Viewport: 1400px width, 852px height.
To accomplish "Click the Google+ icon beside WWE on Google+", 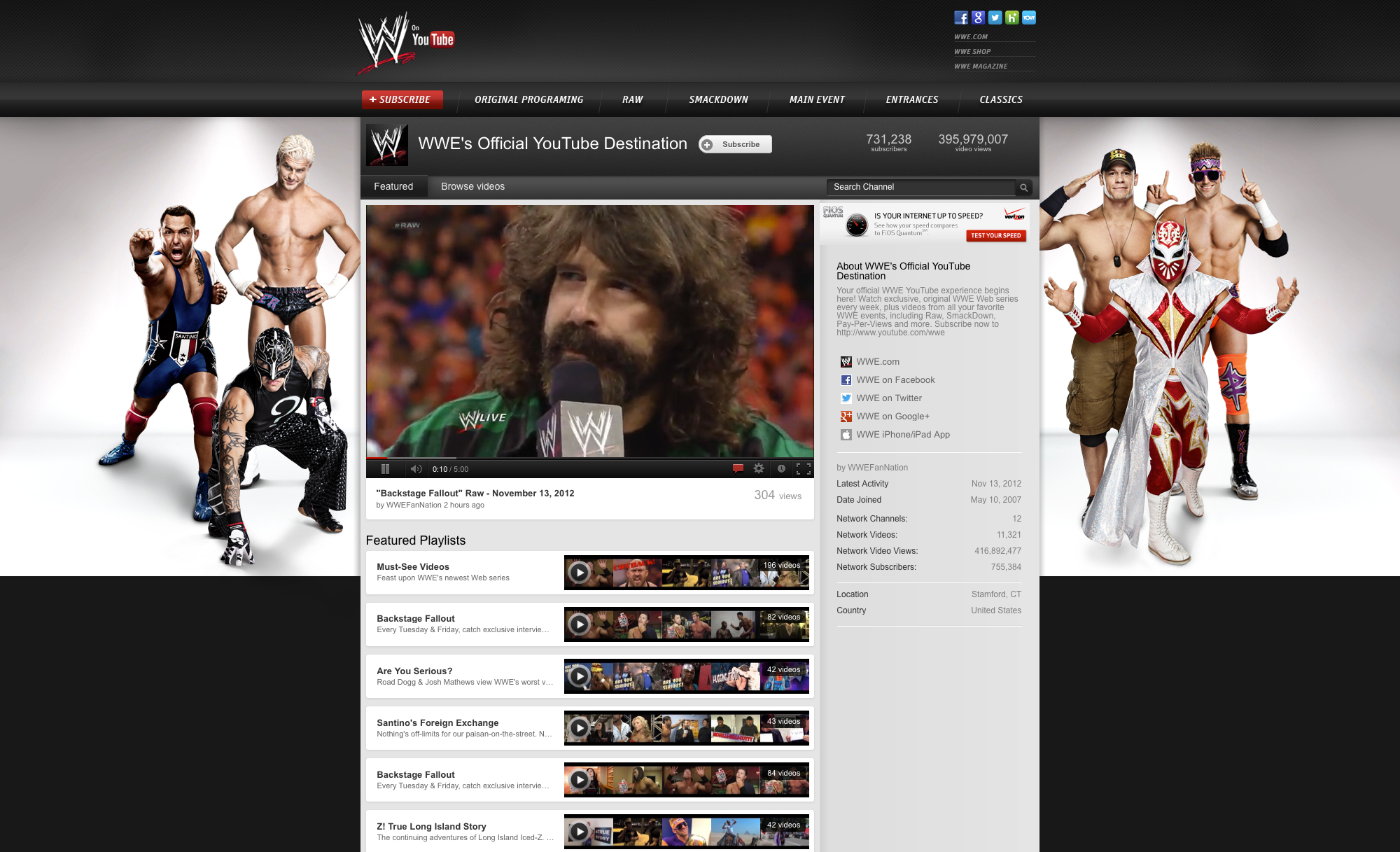I will [846, 417].
